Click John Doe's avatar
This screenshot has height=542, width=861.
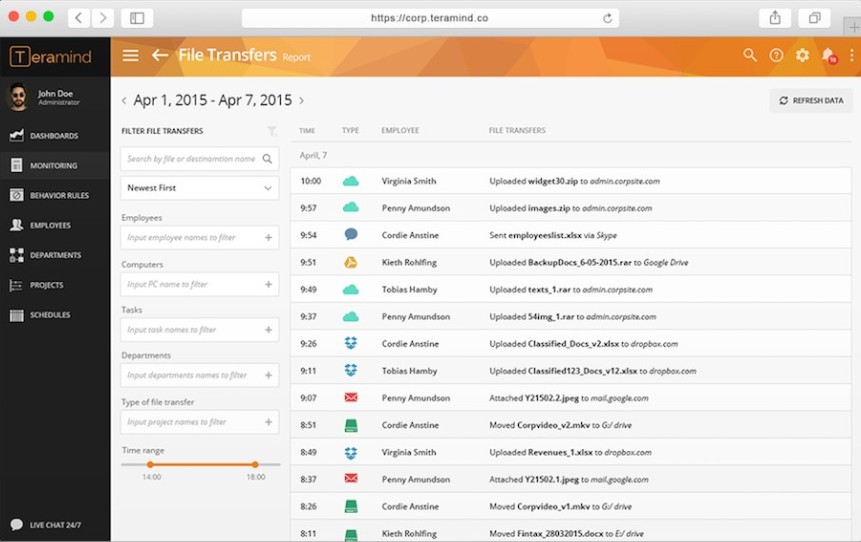(x=18, y=97)
